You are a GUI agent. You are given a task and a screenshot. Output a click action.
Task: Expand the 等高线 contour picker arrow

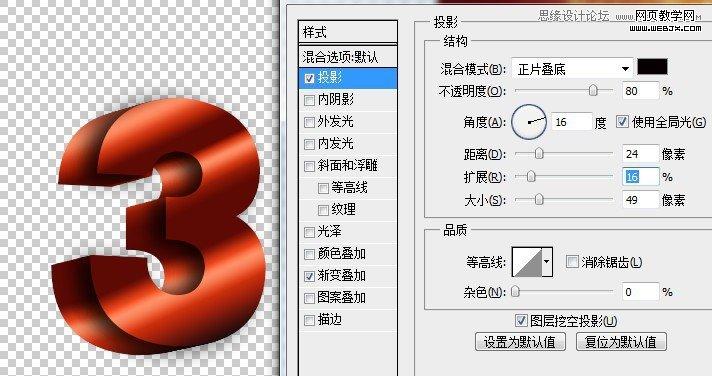coord(547,262)
